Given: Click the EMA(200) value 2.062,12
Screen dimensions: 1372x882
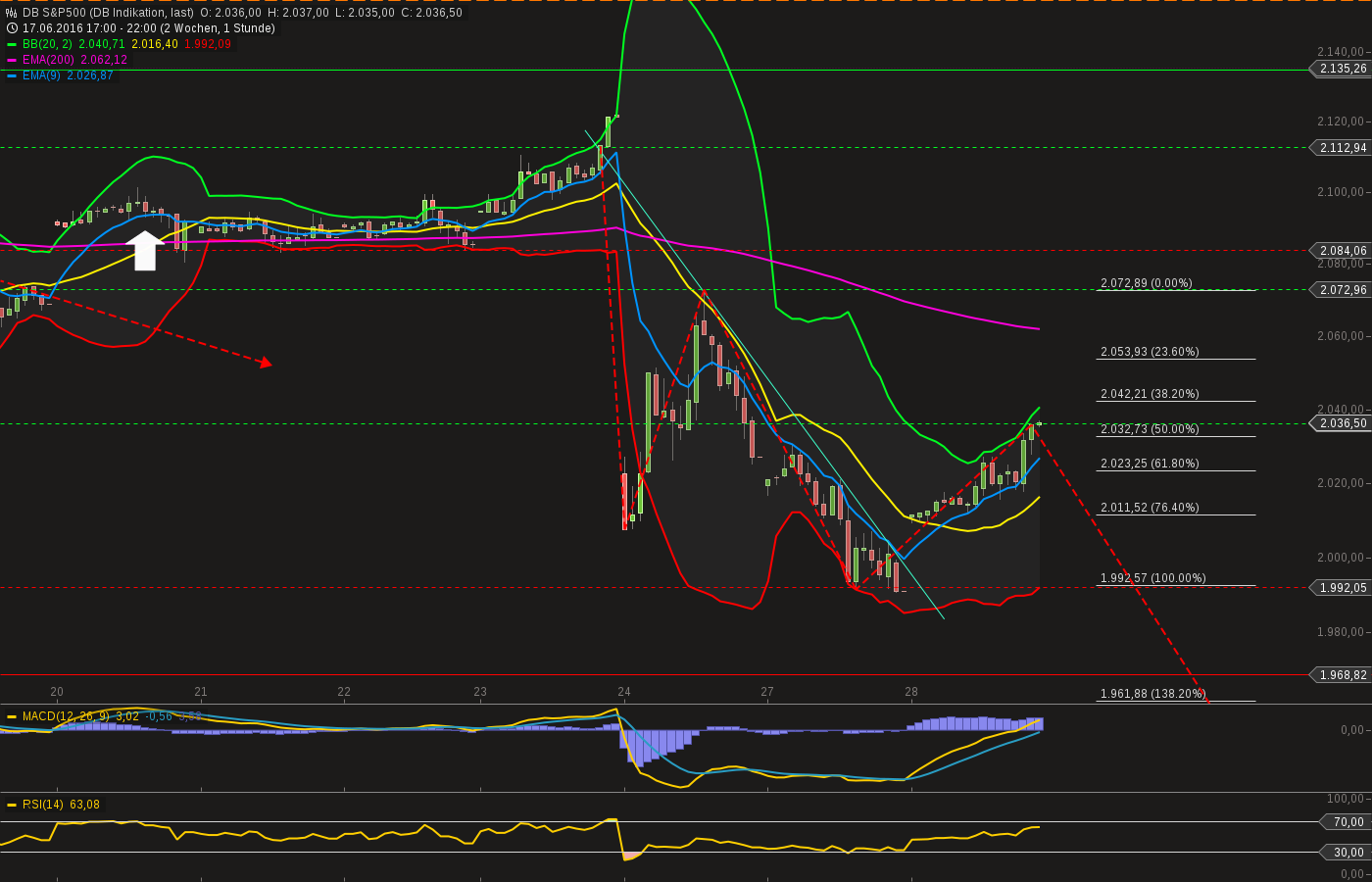Looking at the screenshot, I should tap(104, 60).
